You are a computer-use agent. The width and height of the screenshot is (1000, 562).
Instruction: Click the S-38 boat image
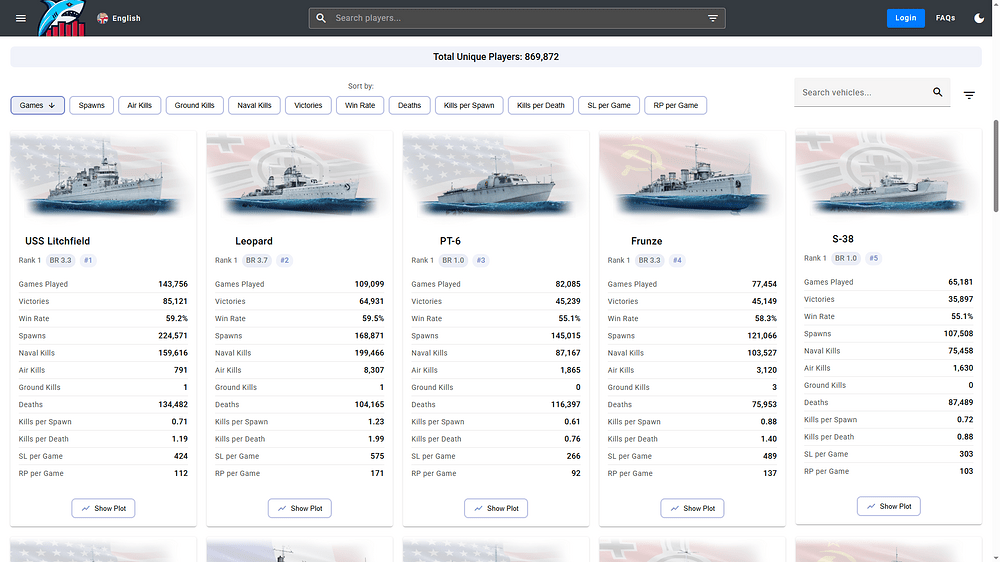tap(889, 175)
